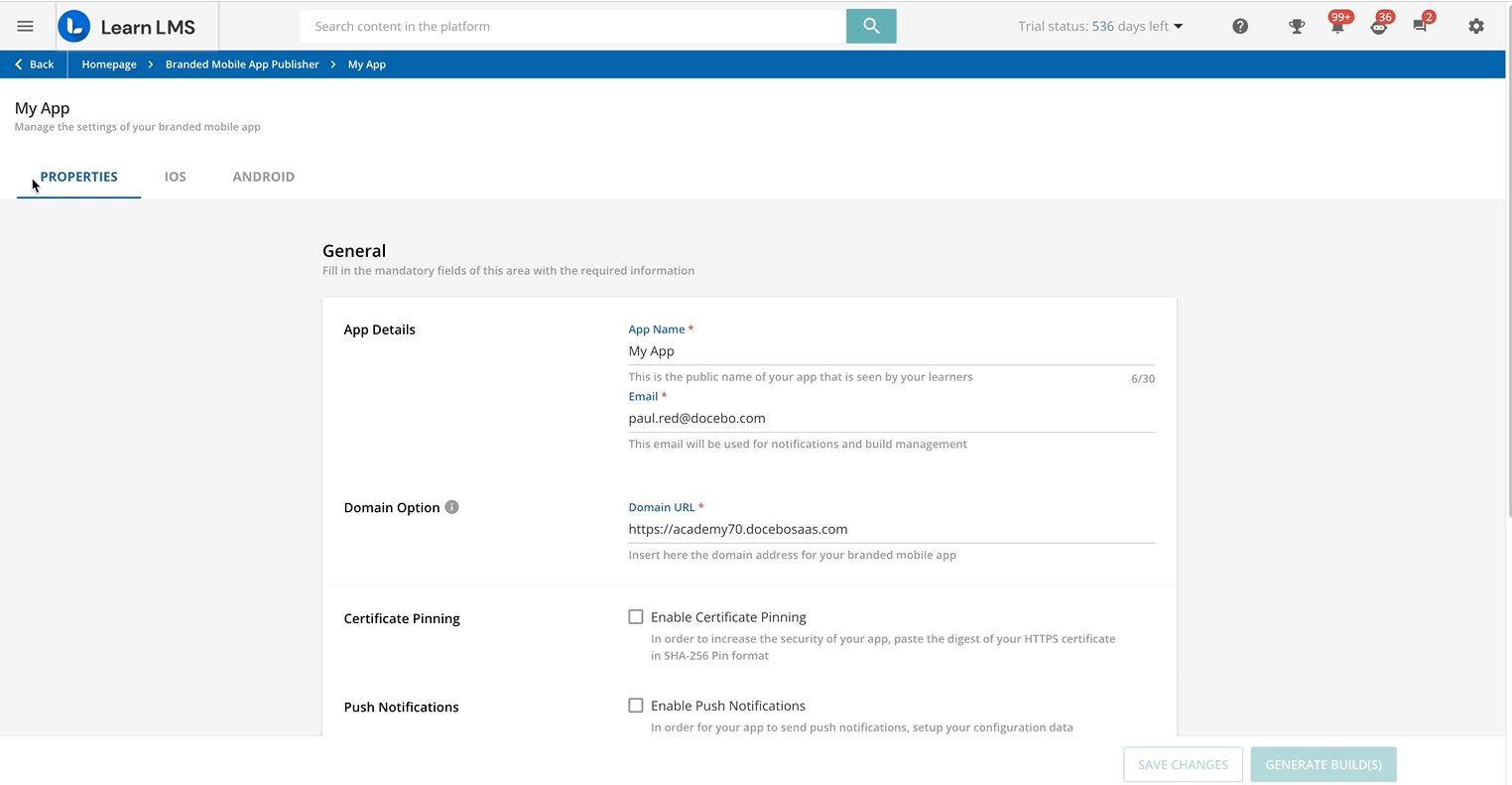Enable Push Notifications checkbox
Viewport: 1512px width, 785px height.
[636, 706]
